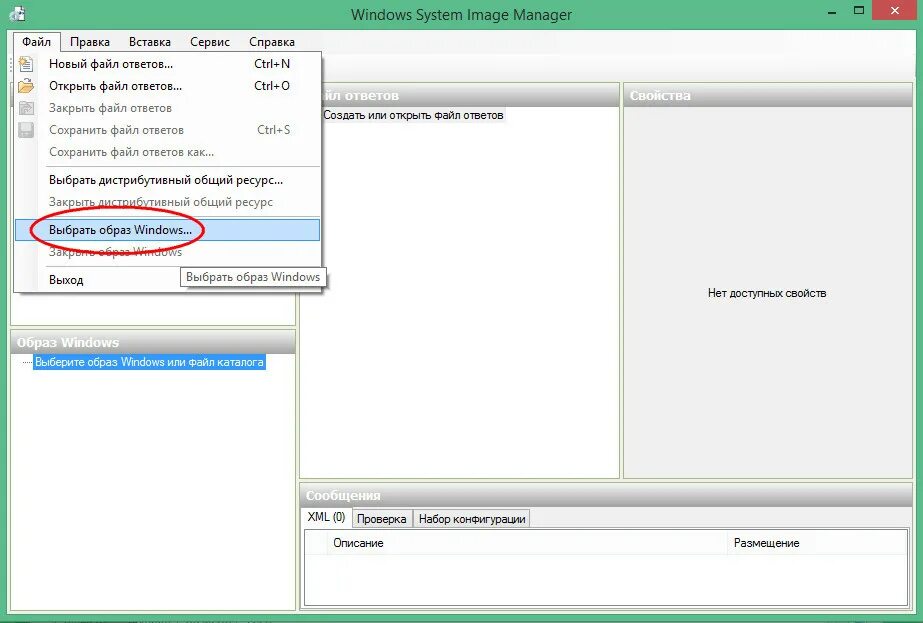Open the Правка menu
The width and height of the screenshot is (923, 623).
tap(89, 42)
